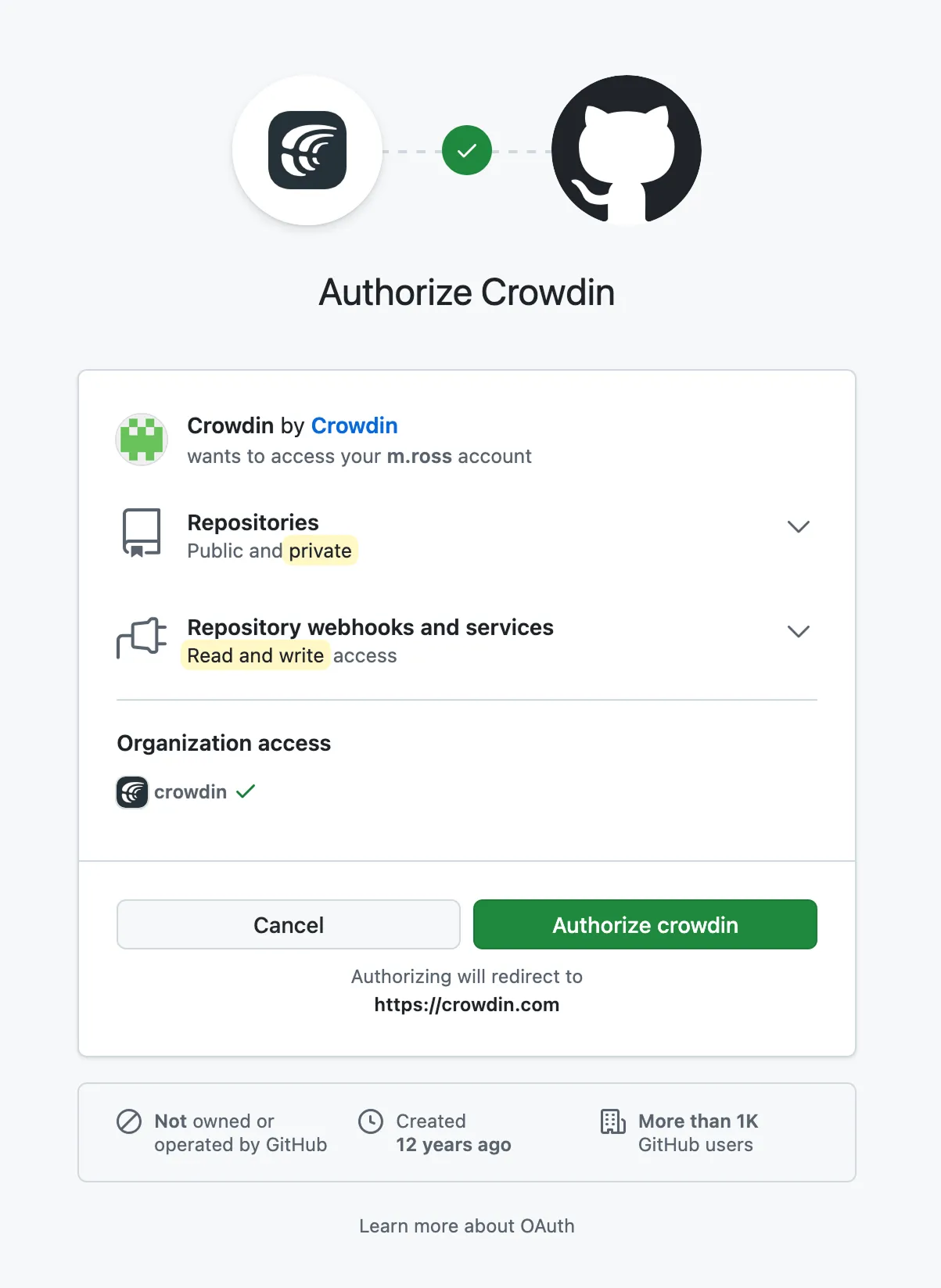Click the crowdin organization avatar

pos(131,791)
